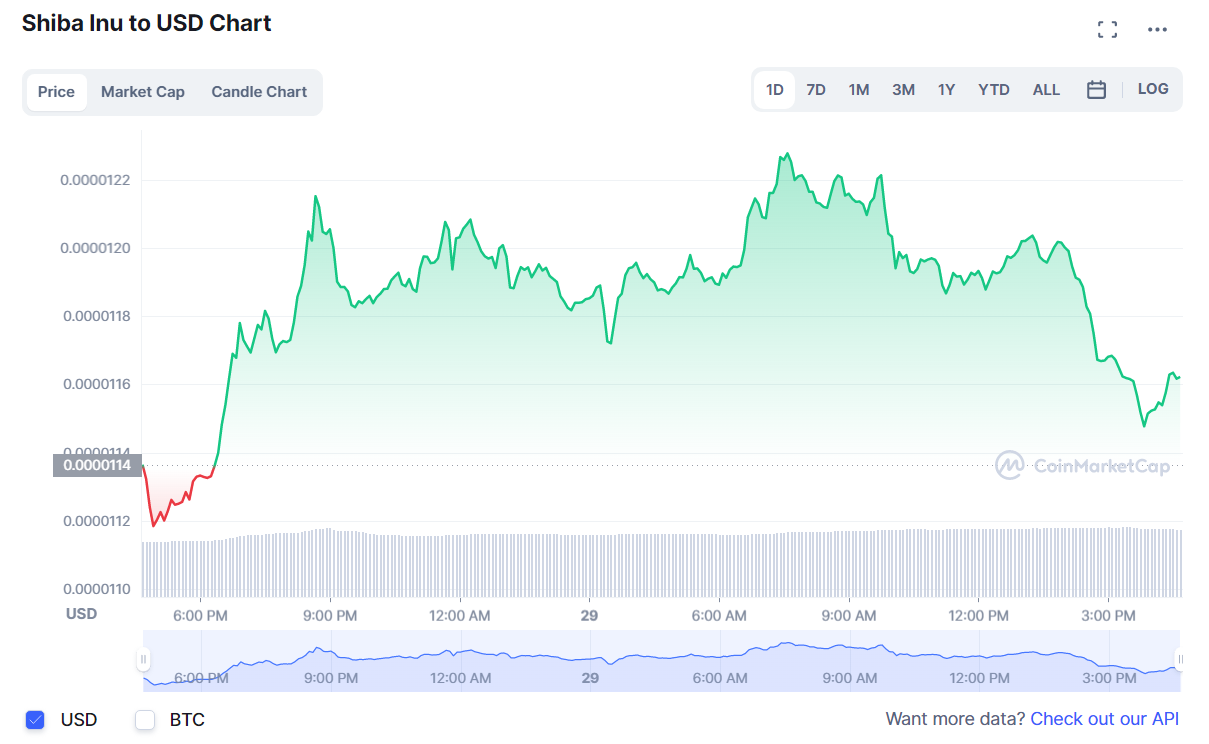Click the 0.0000112 y-axis label

coord(96,521)
